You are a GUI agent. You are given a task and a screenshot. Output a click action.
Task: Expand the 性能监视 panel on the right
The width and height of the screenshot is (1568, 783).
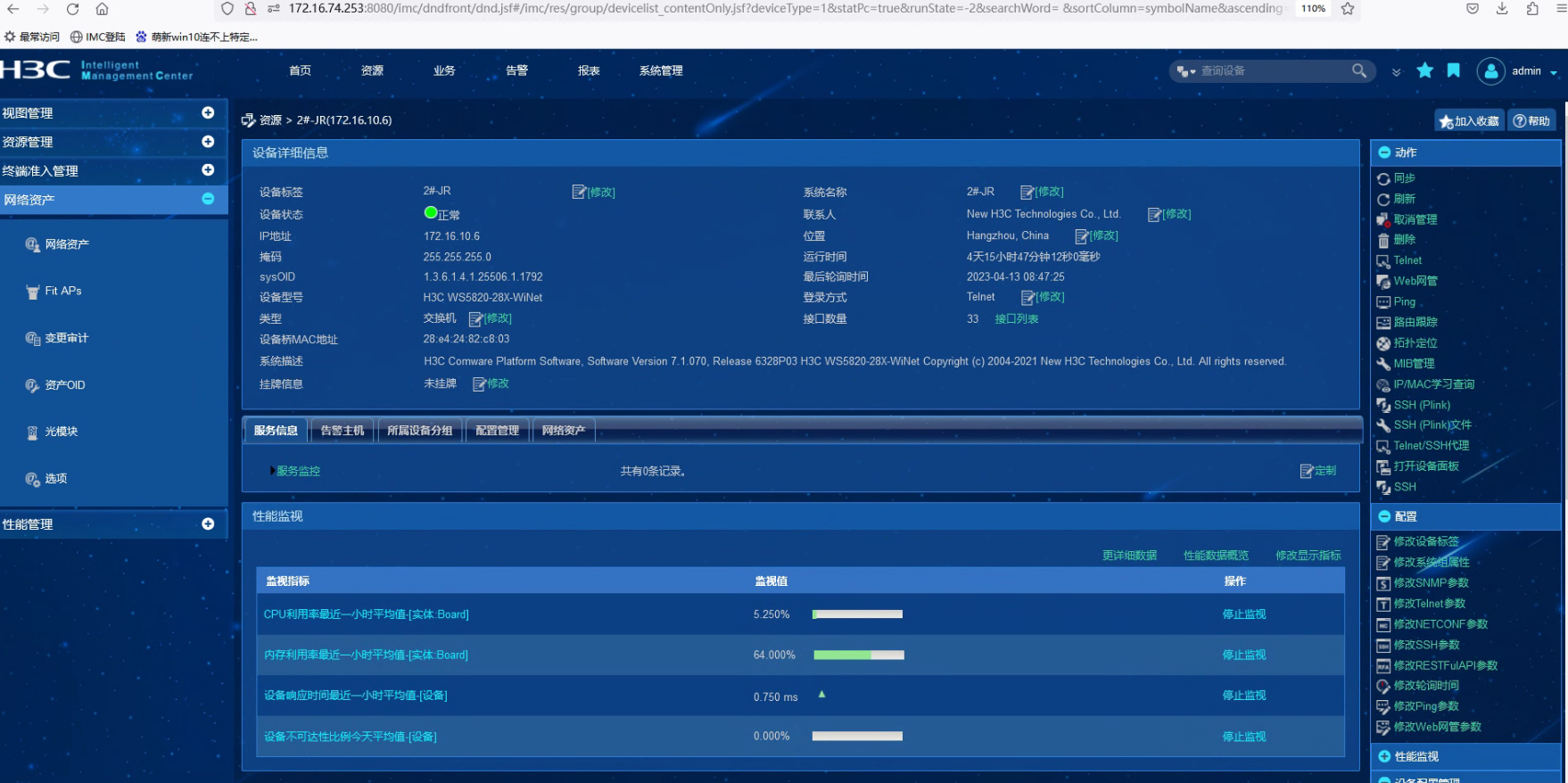[x=1384, y=756]
